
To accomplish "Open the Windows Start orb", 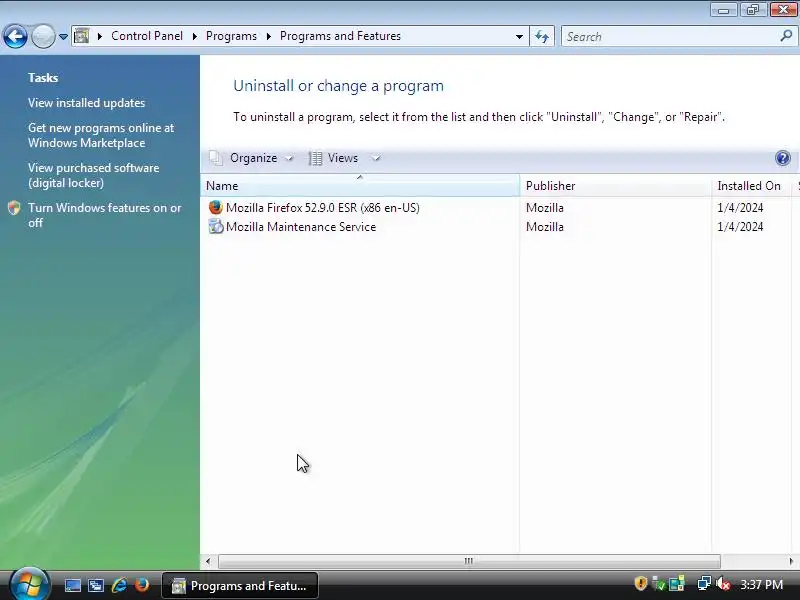I will (29, 585).
